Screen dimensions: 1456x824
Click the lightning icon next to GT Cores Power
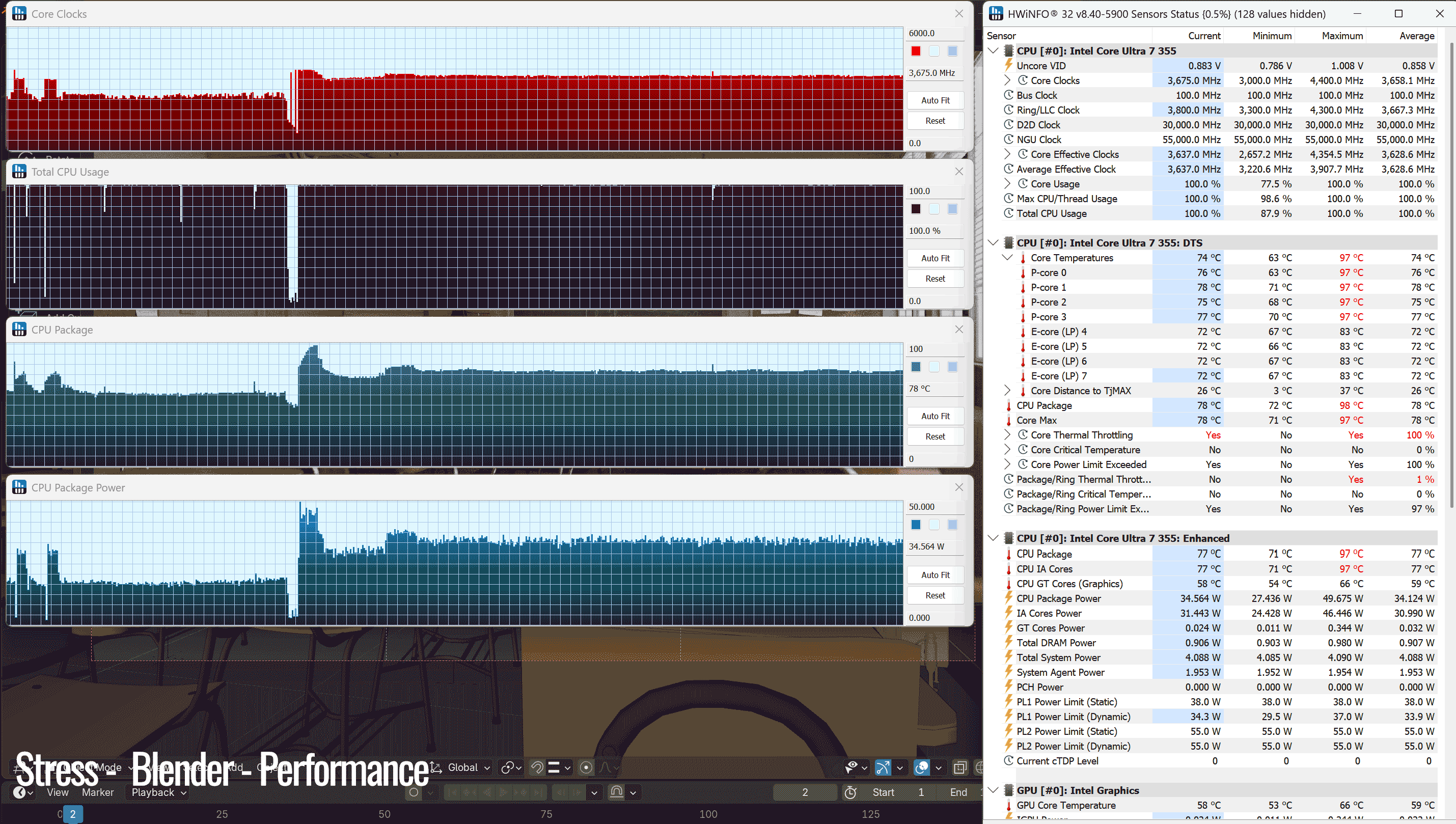tap(1008, 627)
